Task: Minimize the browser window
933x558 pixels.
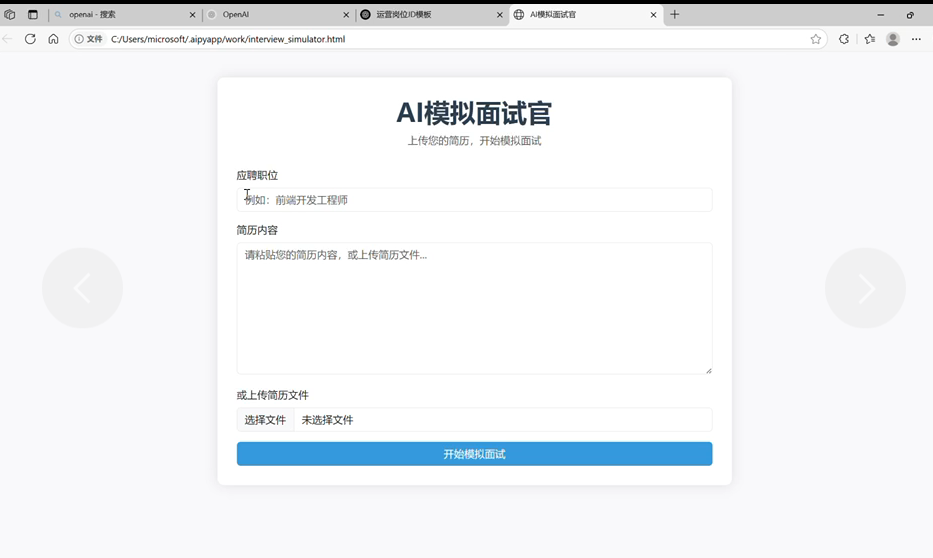Action: (x=881, y=15)
